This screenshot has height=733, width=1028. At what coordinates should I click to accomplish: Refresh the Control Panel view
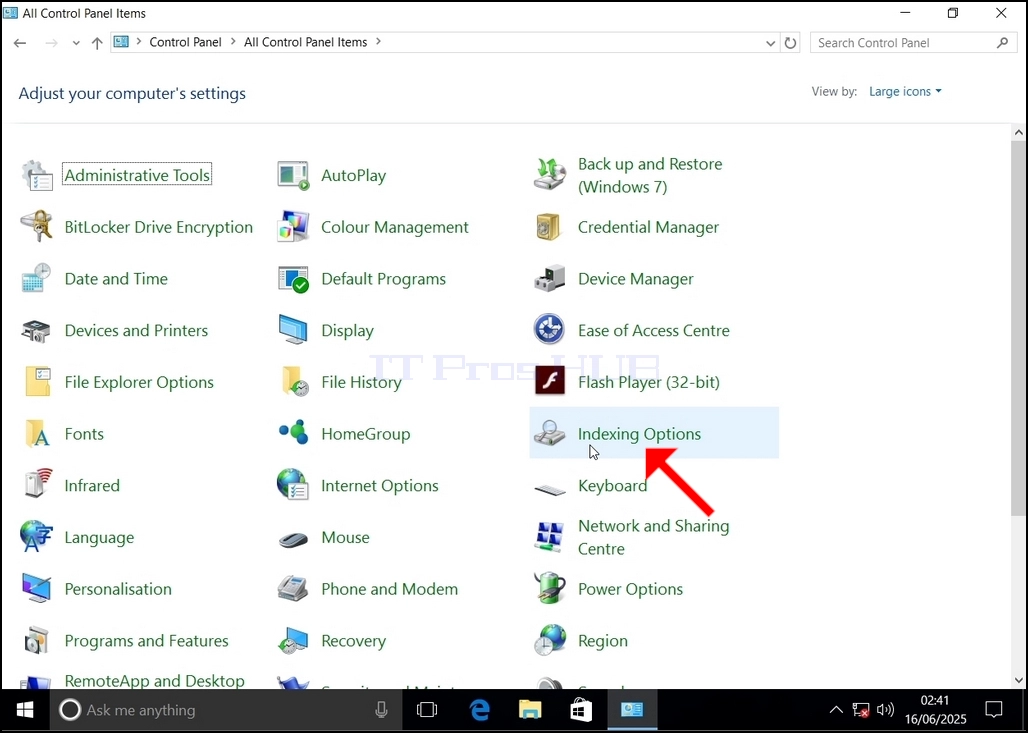coord(791,43)
